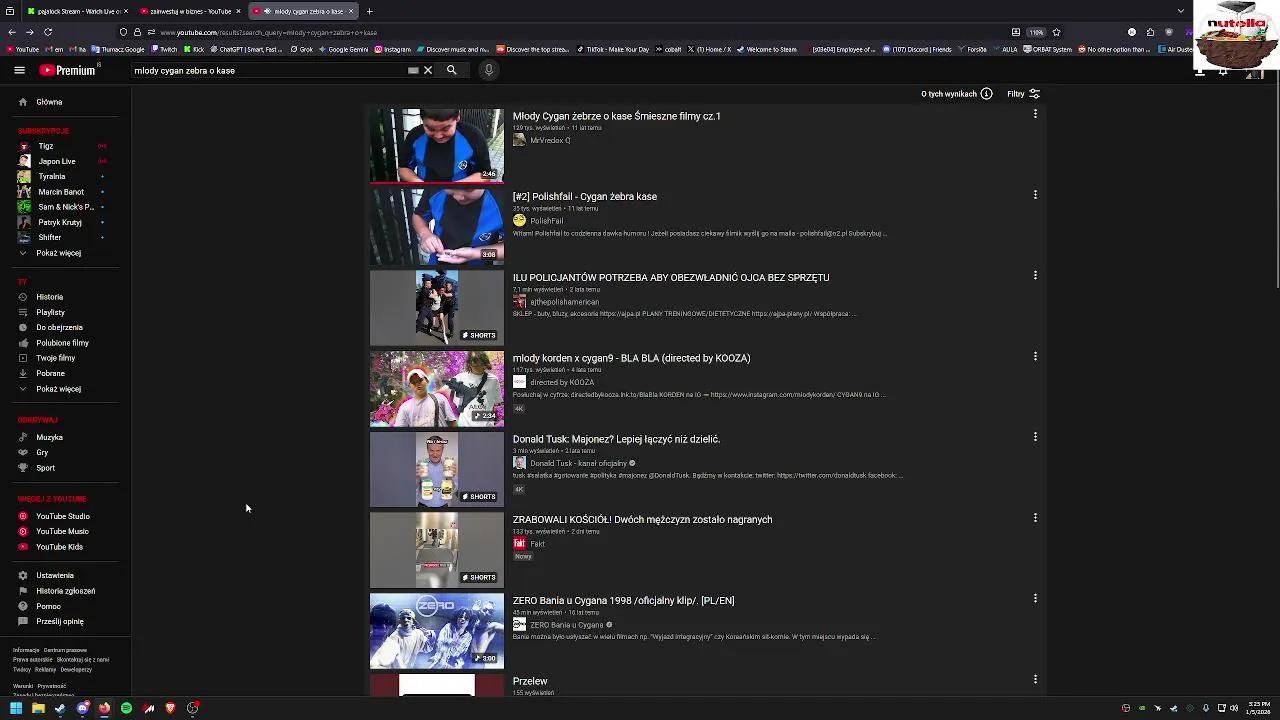1280x720 pixels.
Task: Clear the search query with the X
Action: coord(428,70)
